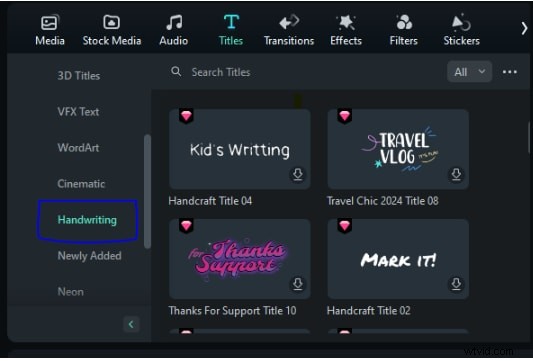The image size is (533, 361).
Task: Open the Newly Added category
Action: [x=89, y=256]
